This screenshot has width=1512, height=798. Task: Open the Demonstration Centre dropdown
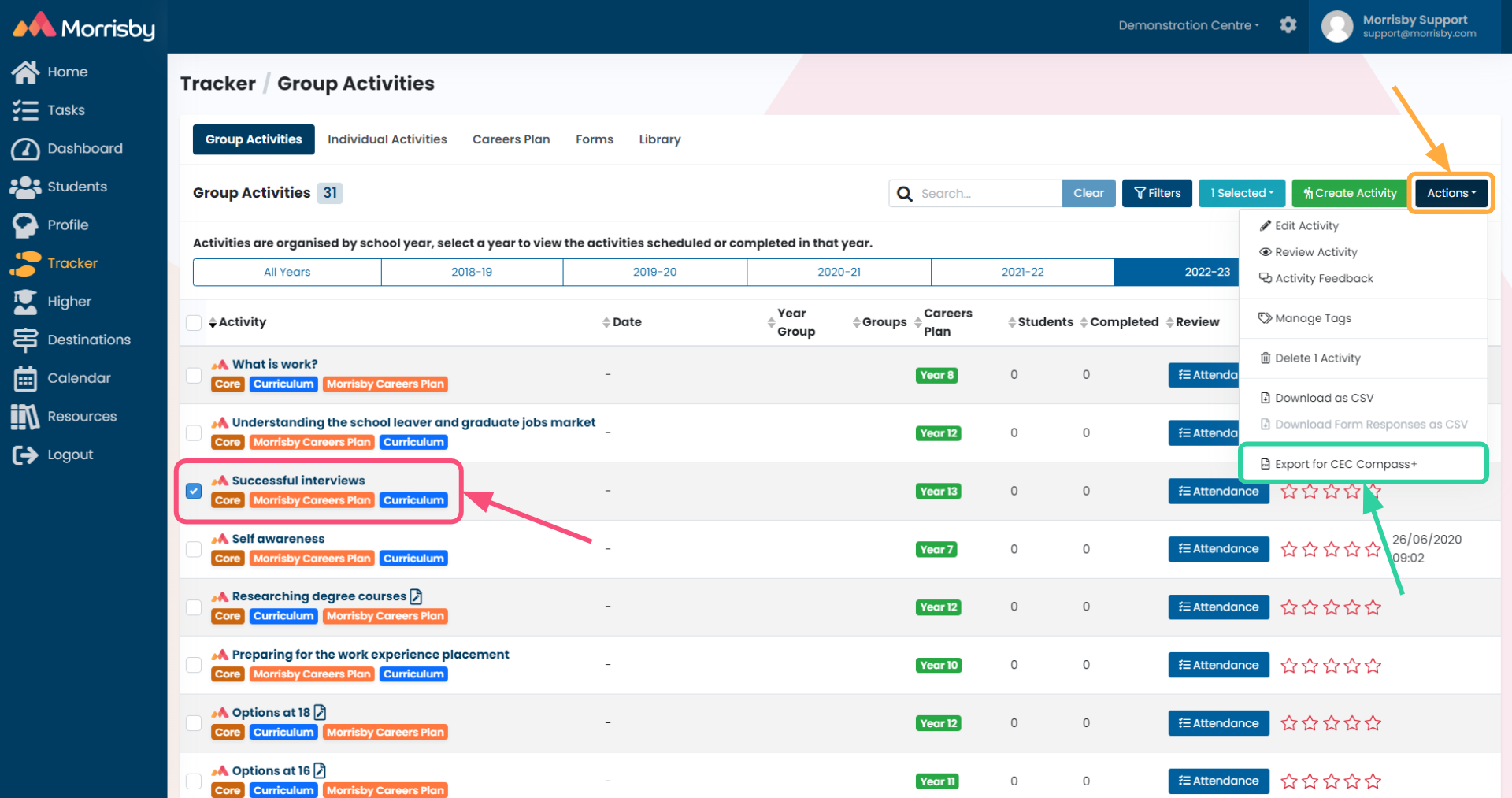coord(1188,25)
